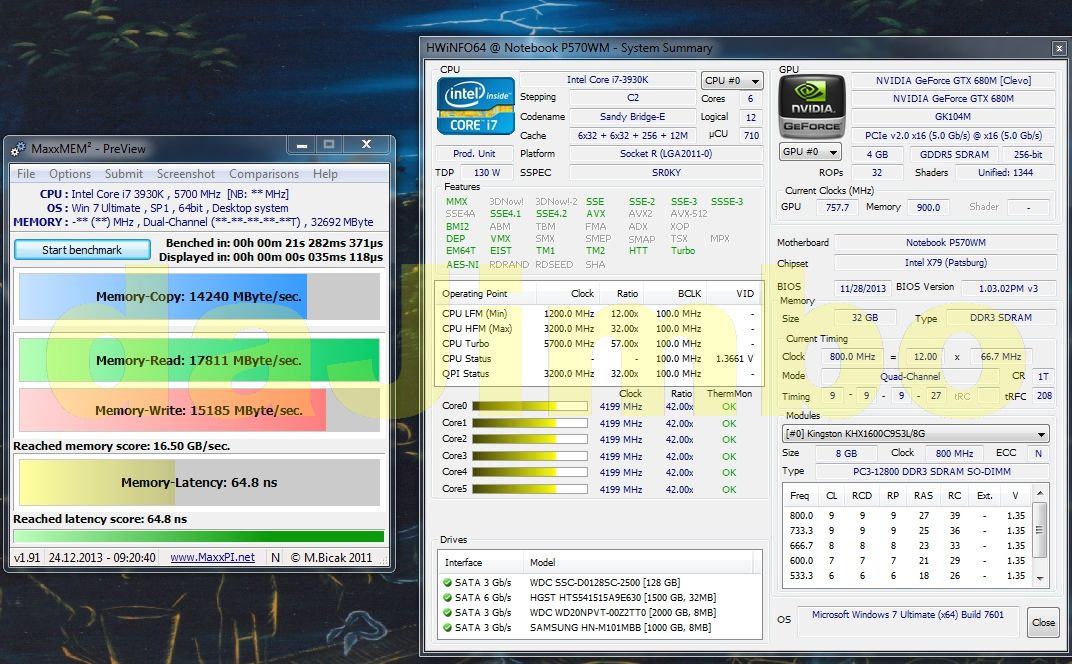Click the Core3 4199 MHz clock value
The image size is (1072, 664).
tap(621, 456)
